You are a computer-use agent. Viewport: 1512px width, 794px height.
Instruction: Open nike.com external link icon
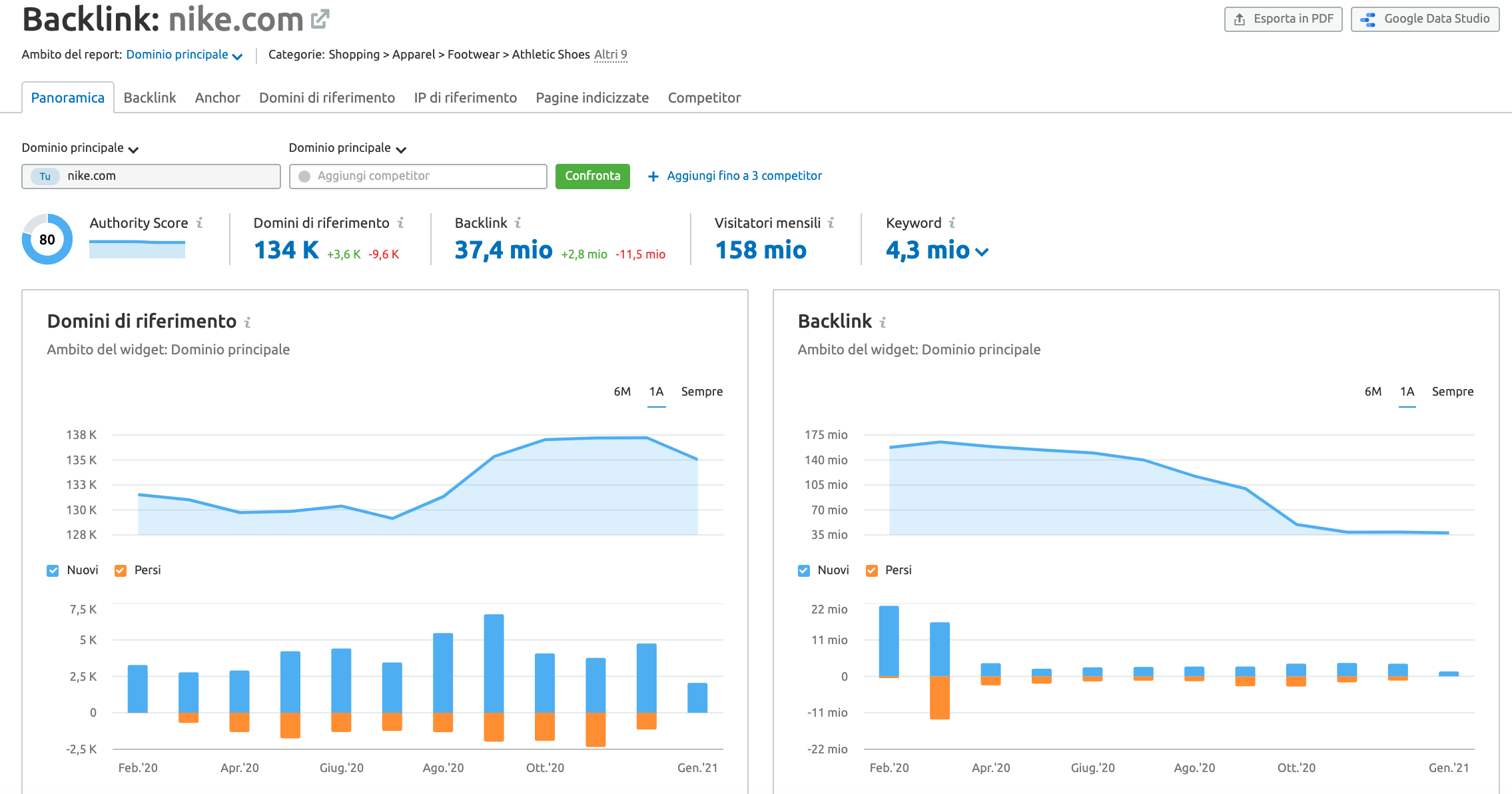(320, 19)
